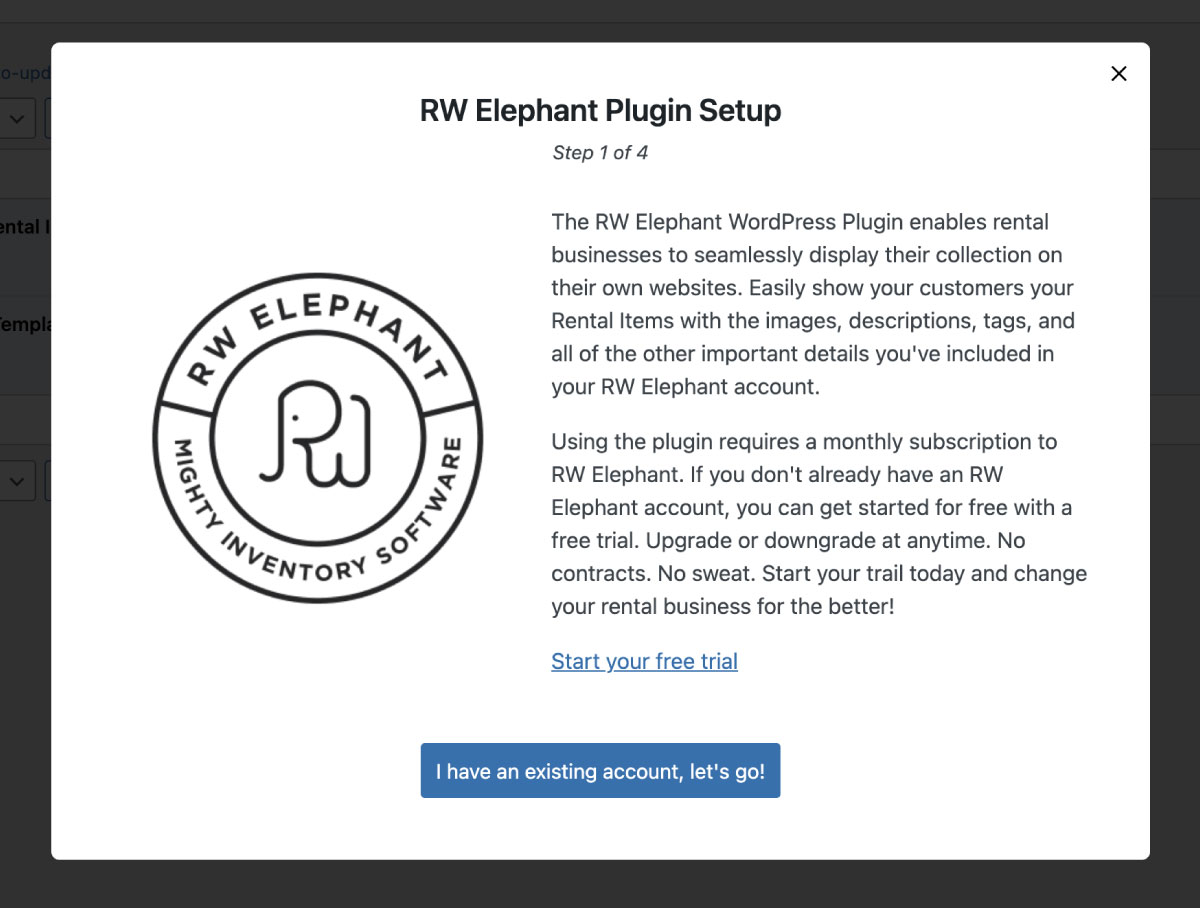Open the Start your free trial link

pyautogui.click(x=644, y=661)
